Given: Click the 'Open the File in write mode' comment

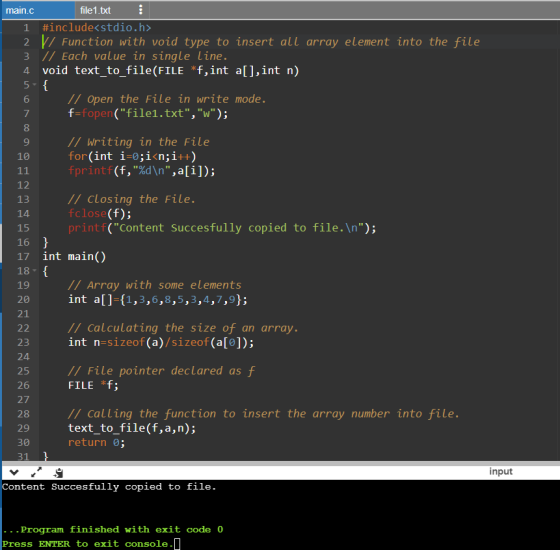Looking at the screenshot, I should point(167,99).
